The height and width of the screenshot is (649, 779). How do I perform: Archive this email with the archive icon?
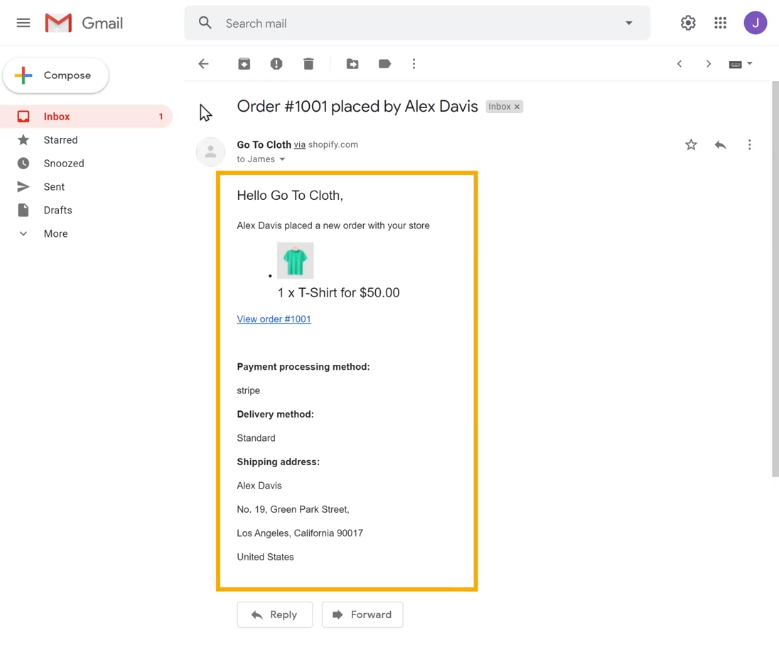(x=244, y=64)
